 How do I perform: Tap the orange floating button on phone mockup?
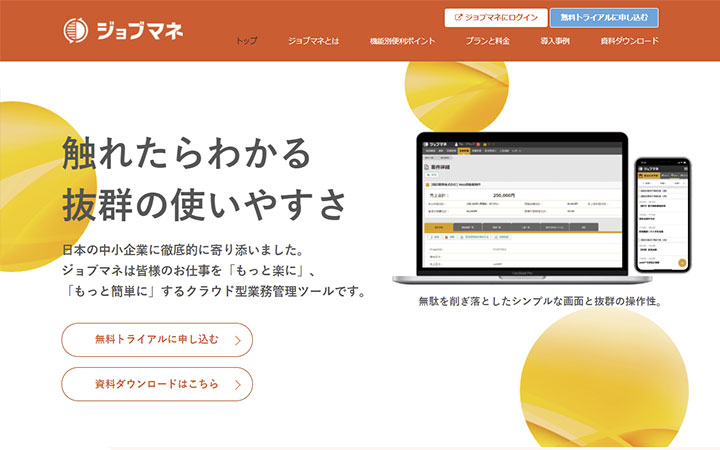click(682, 264)
